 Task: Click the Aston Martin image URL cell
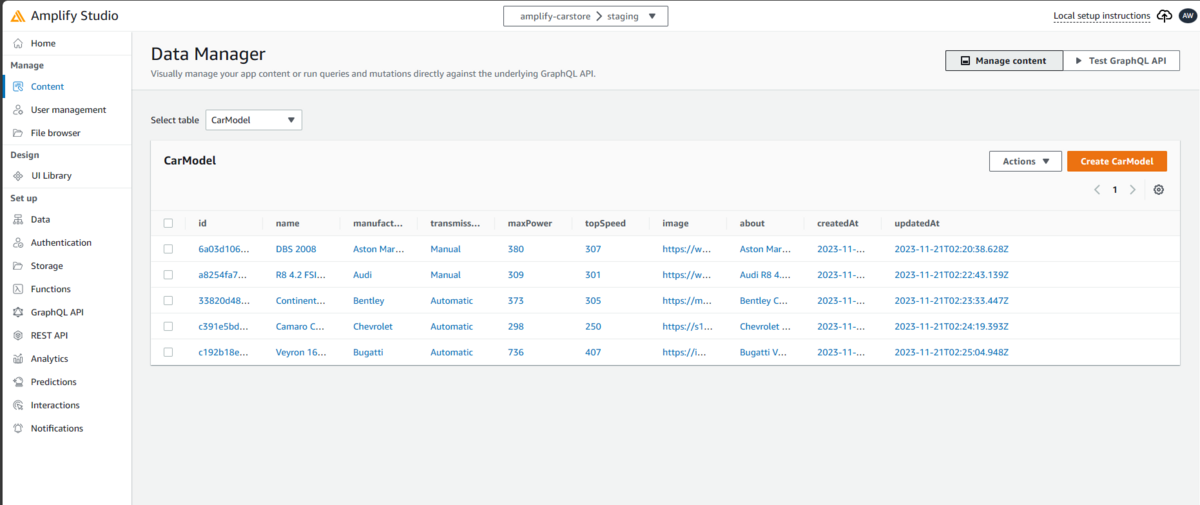[x=687, y=249]
